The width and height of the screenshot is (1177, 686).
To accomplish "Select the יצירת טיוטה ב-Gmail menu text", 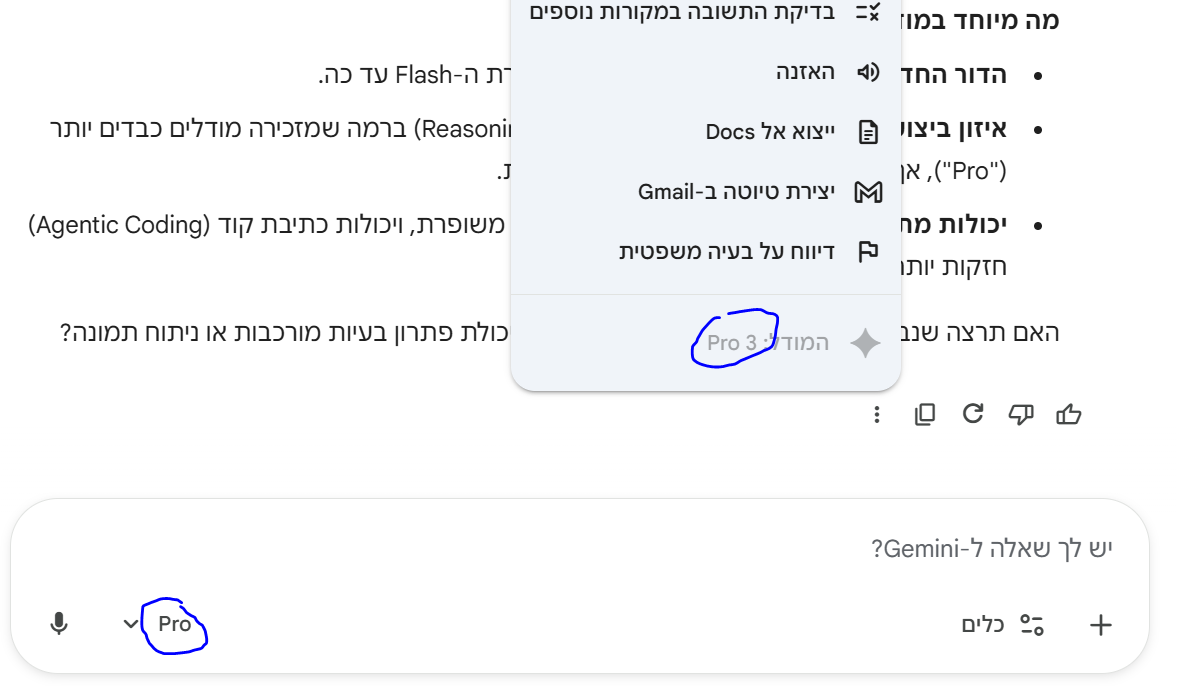I will pos(736,192).
